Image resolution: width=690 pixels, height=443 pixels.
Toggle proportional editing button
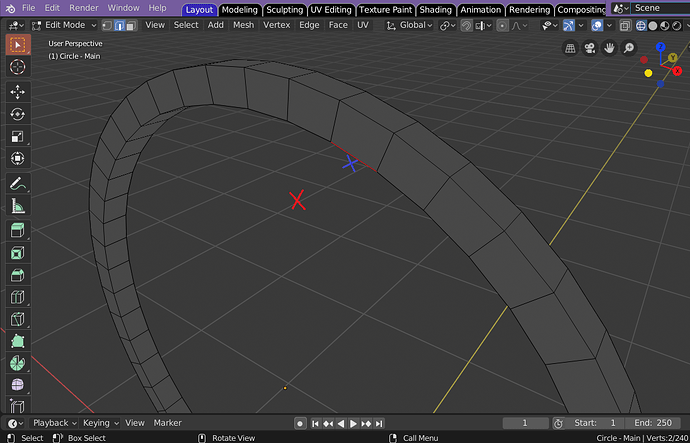pos(503,26)
